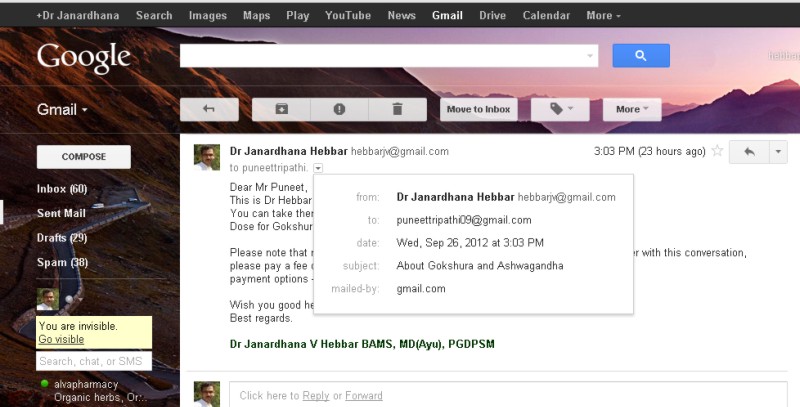Expand the More menu in Google bar
Viewport: 800px width, 407px height.
click(604, 15)
